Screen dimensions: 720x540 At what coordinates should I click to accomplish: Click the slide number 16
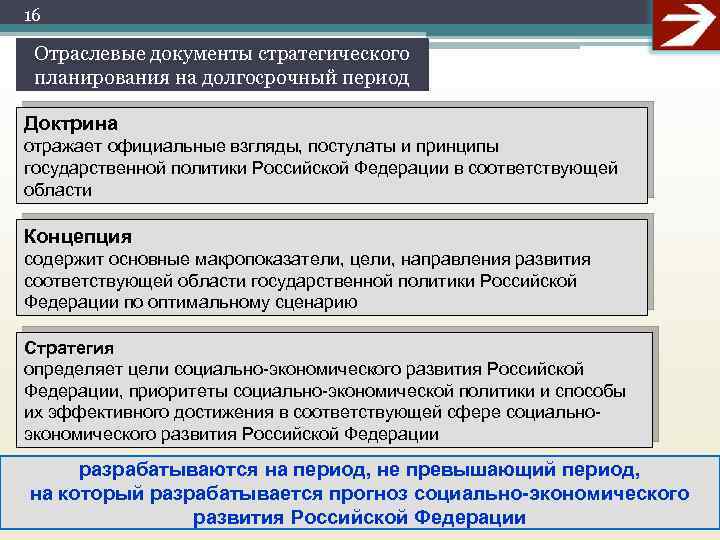tap(32, 16)
